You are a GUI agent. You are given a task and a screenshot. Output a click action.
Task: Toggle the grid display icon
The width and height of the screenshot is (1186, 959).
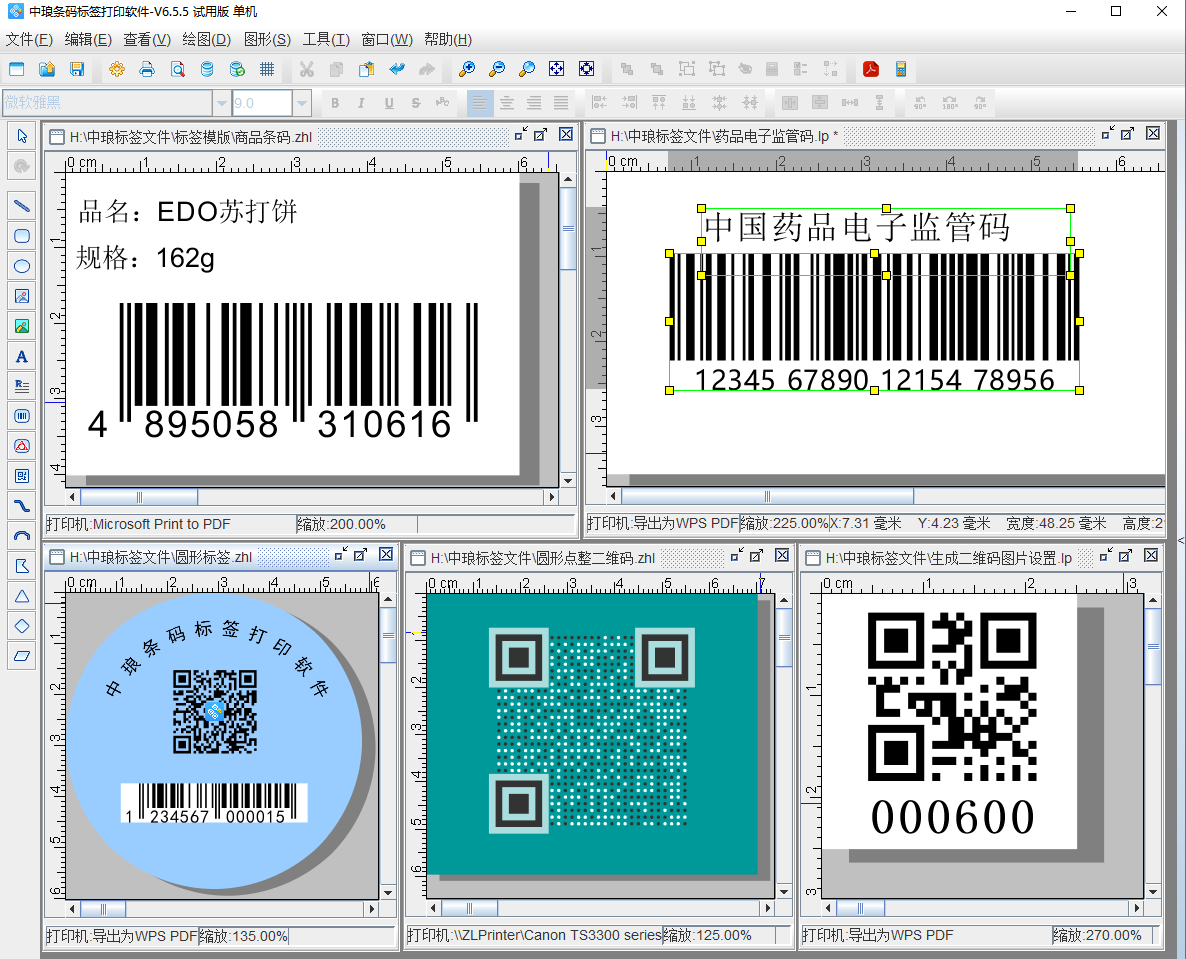pyautogui.click(x=267, y=69)
